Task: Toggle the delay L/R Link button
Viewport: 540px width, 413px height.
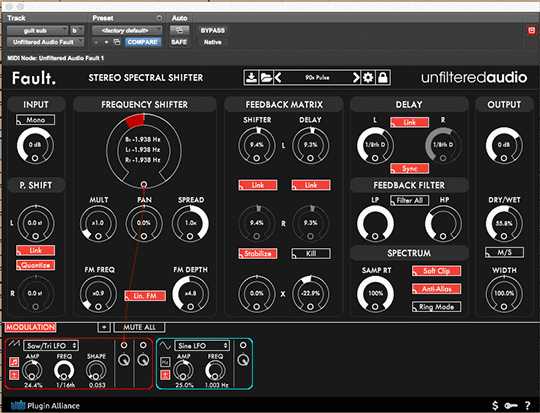Action: 409,122
